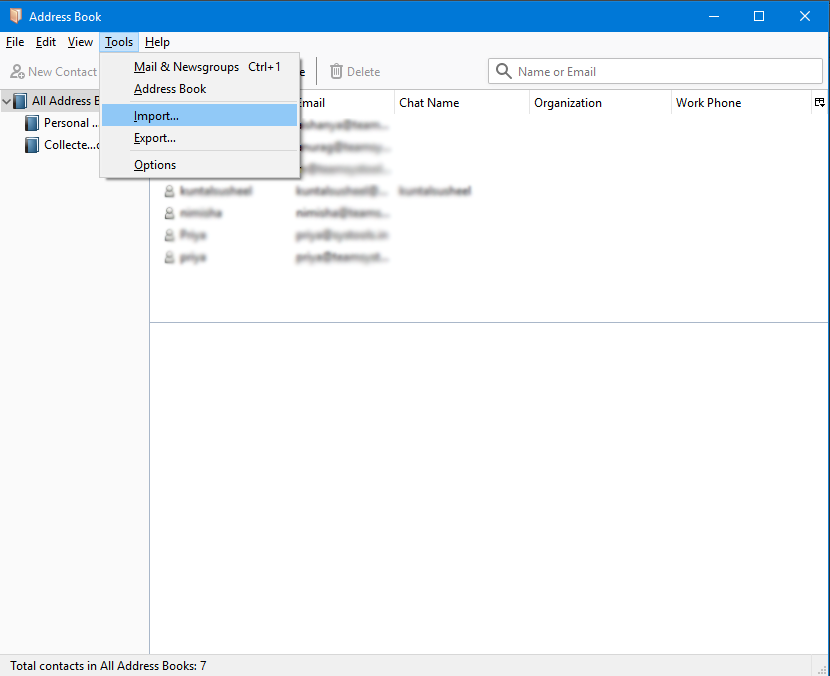This screenshot has height=676, width=830.
Task: Click the nimisha contact person icon
Action: click(x=169, y=213)
